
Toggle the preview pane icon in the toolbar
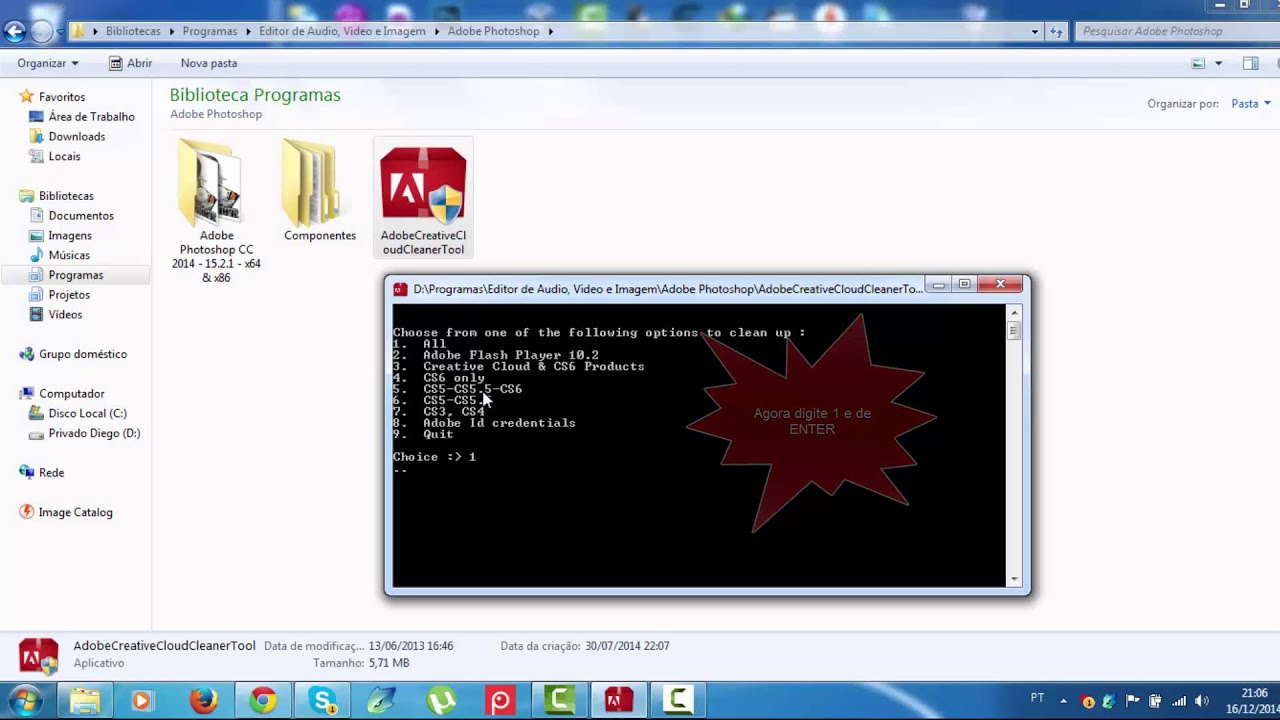(x=1250, y=63)
